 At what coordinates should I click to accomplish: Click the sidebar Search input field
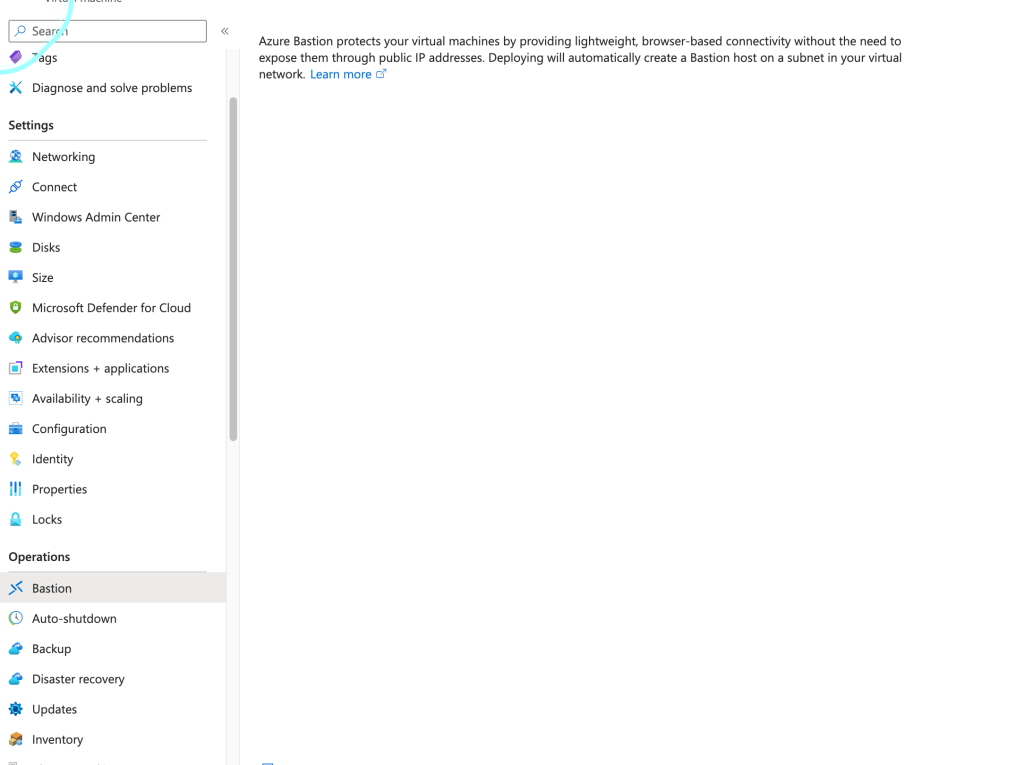pos(108,31)
